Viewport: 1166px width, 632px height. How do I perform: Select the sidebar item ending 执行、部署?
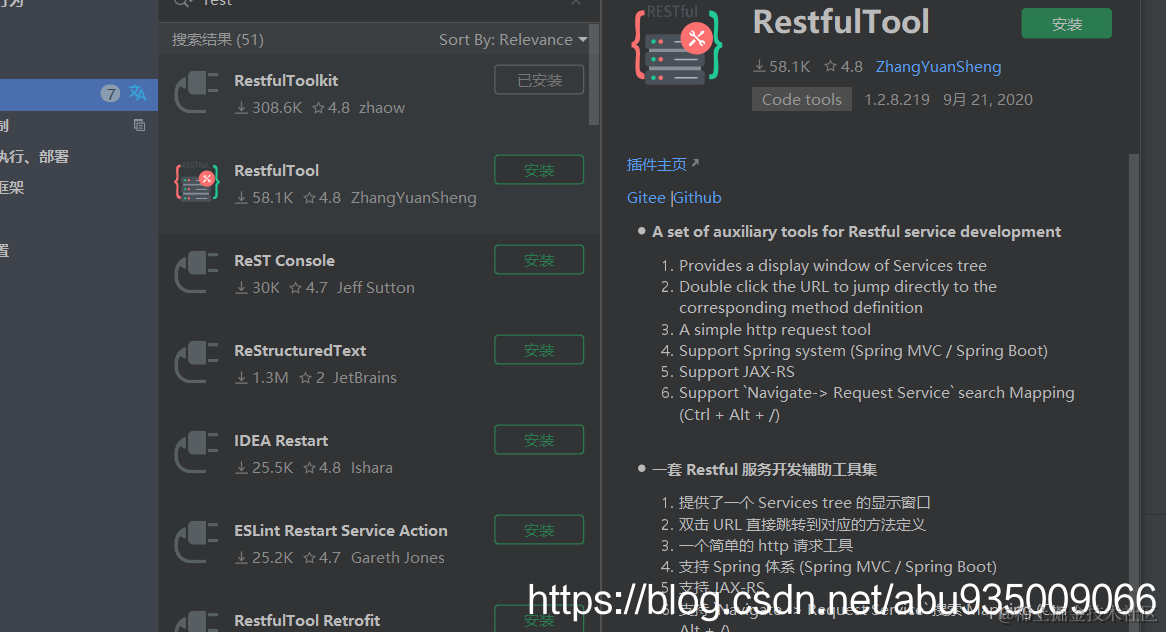(34, 157)
